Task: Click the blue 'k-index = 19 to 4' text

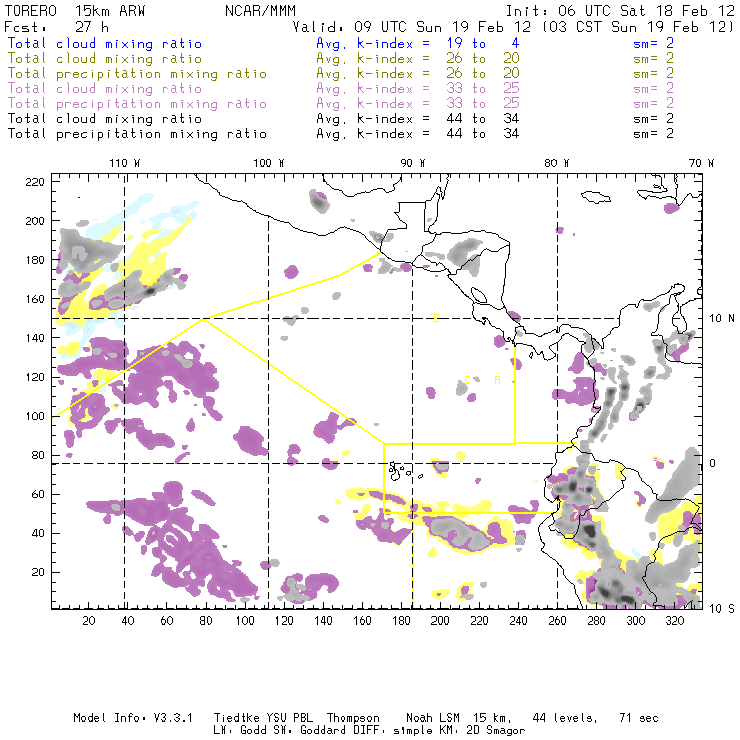Action: 438,44
